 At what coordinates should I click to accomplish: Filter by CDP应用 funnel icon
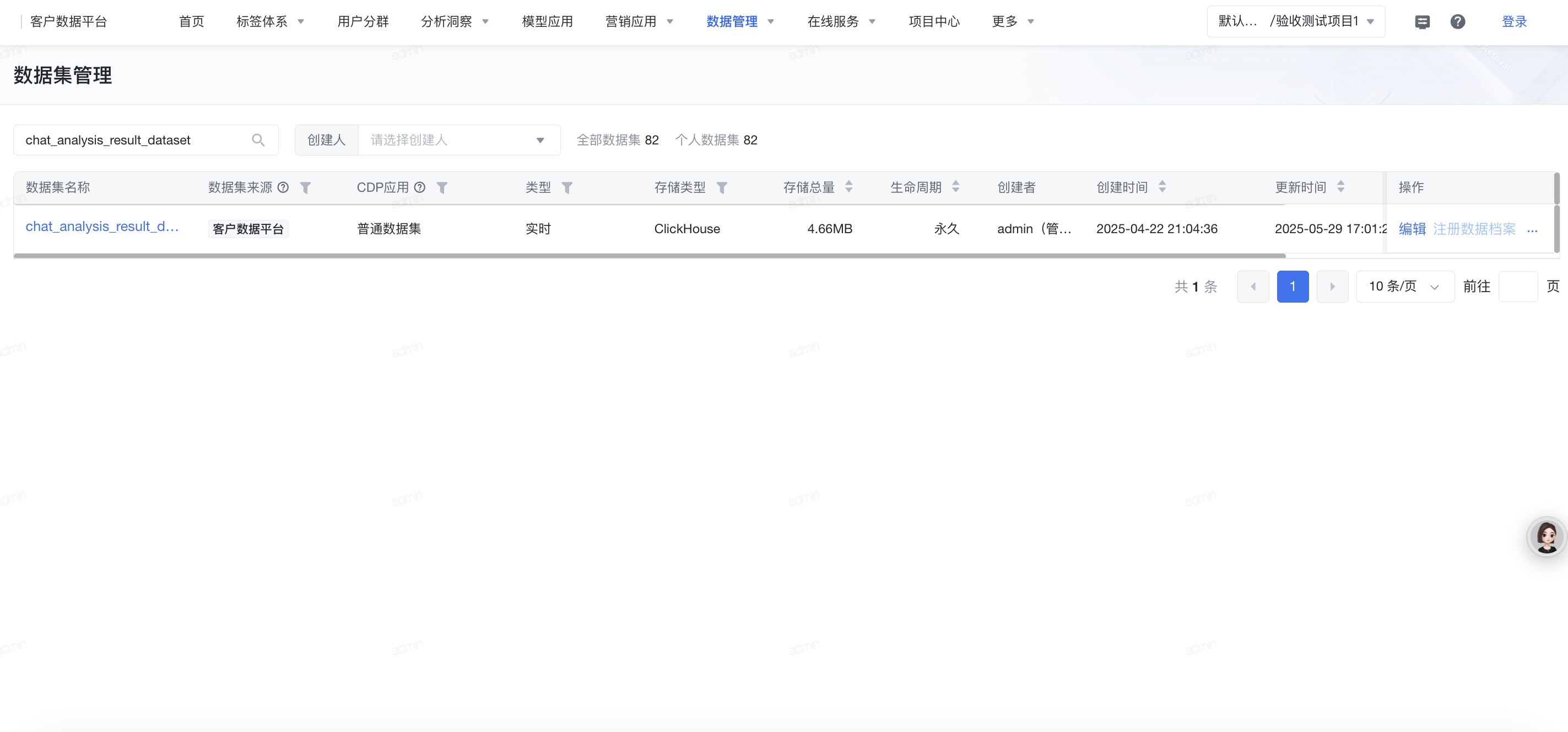(442, 187)
